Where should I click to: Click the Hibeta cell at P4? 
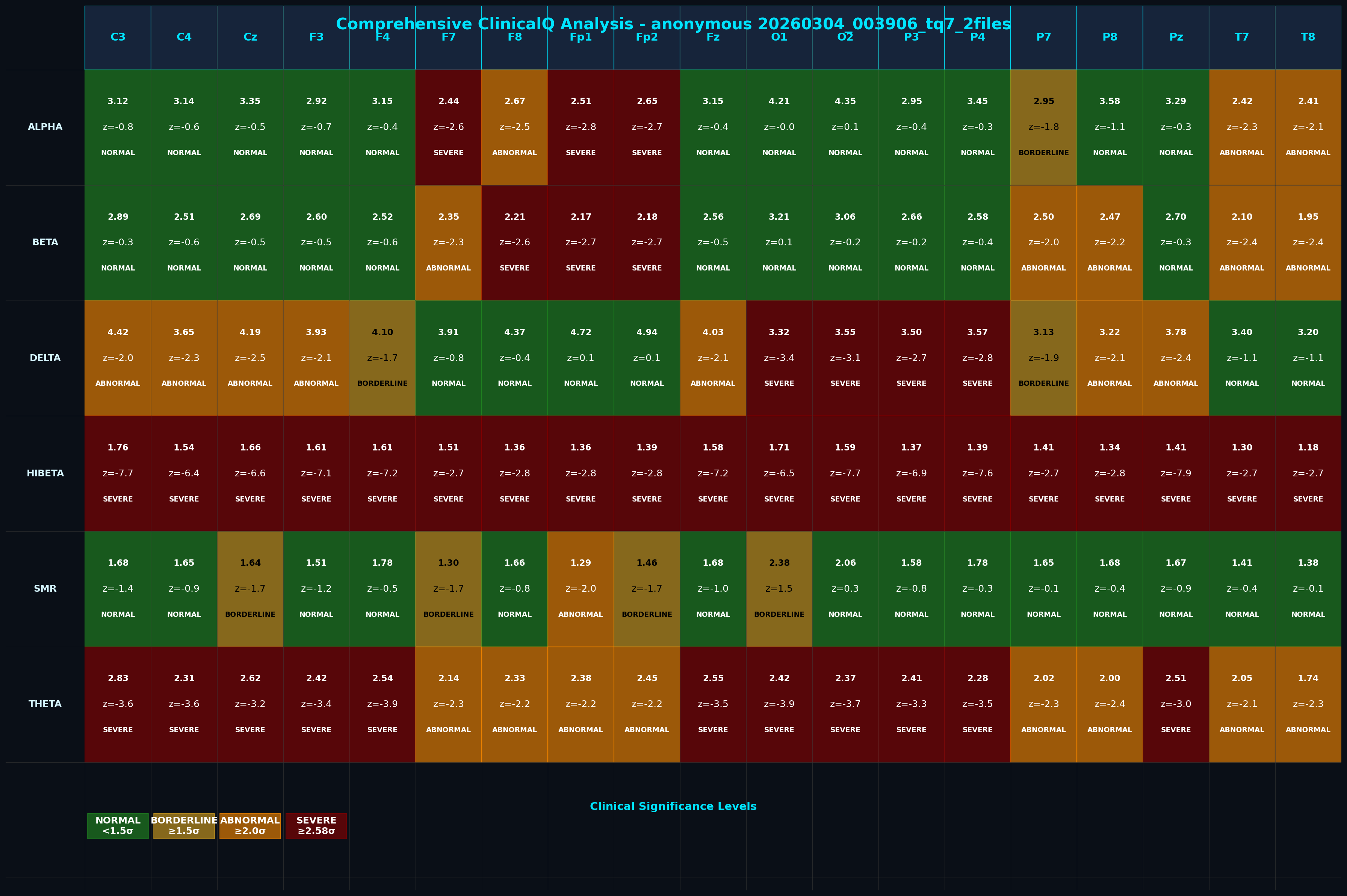point(977,473)
